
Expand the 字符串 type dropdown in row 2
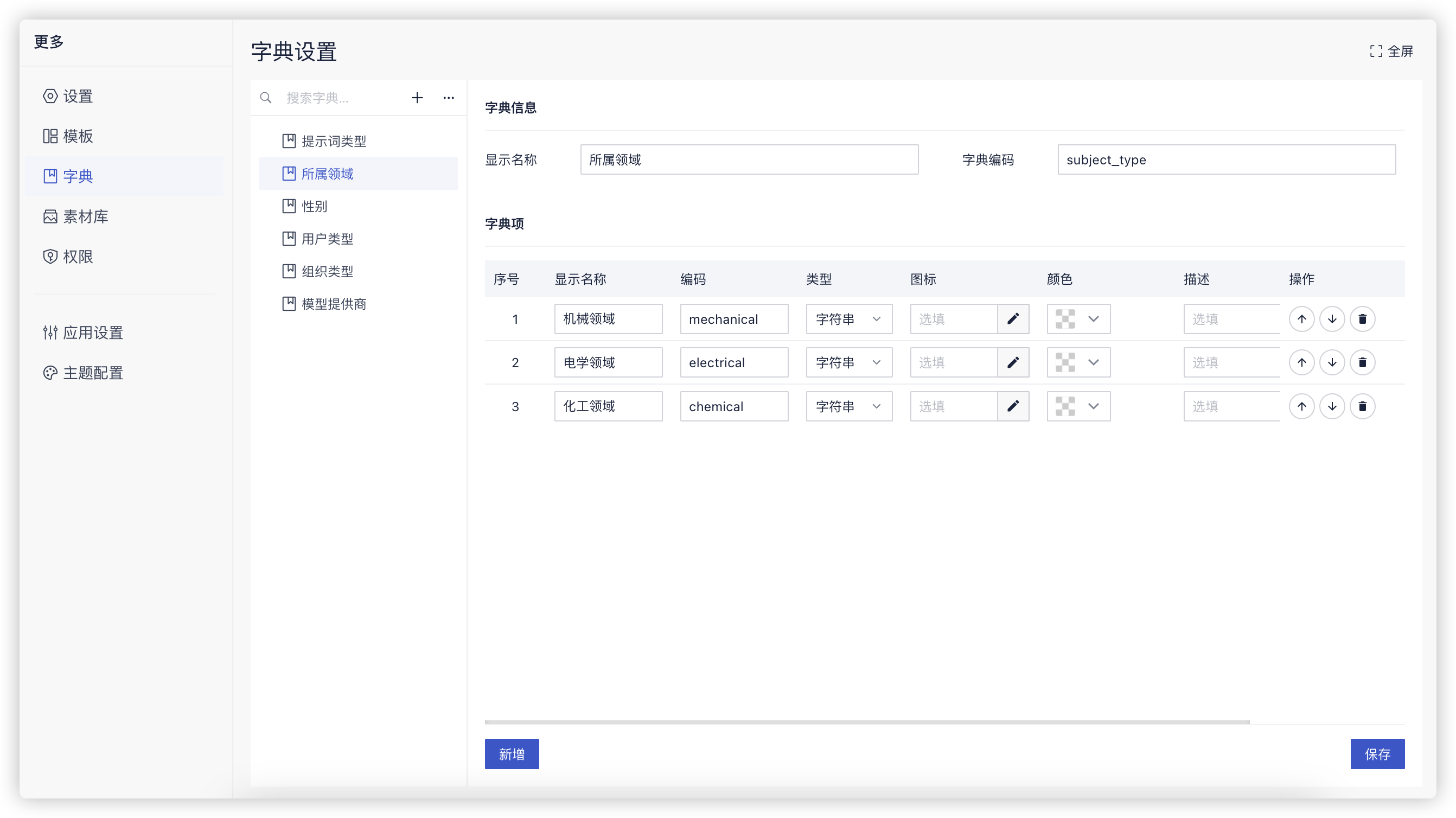848,362
